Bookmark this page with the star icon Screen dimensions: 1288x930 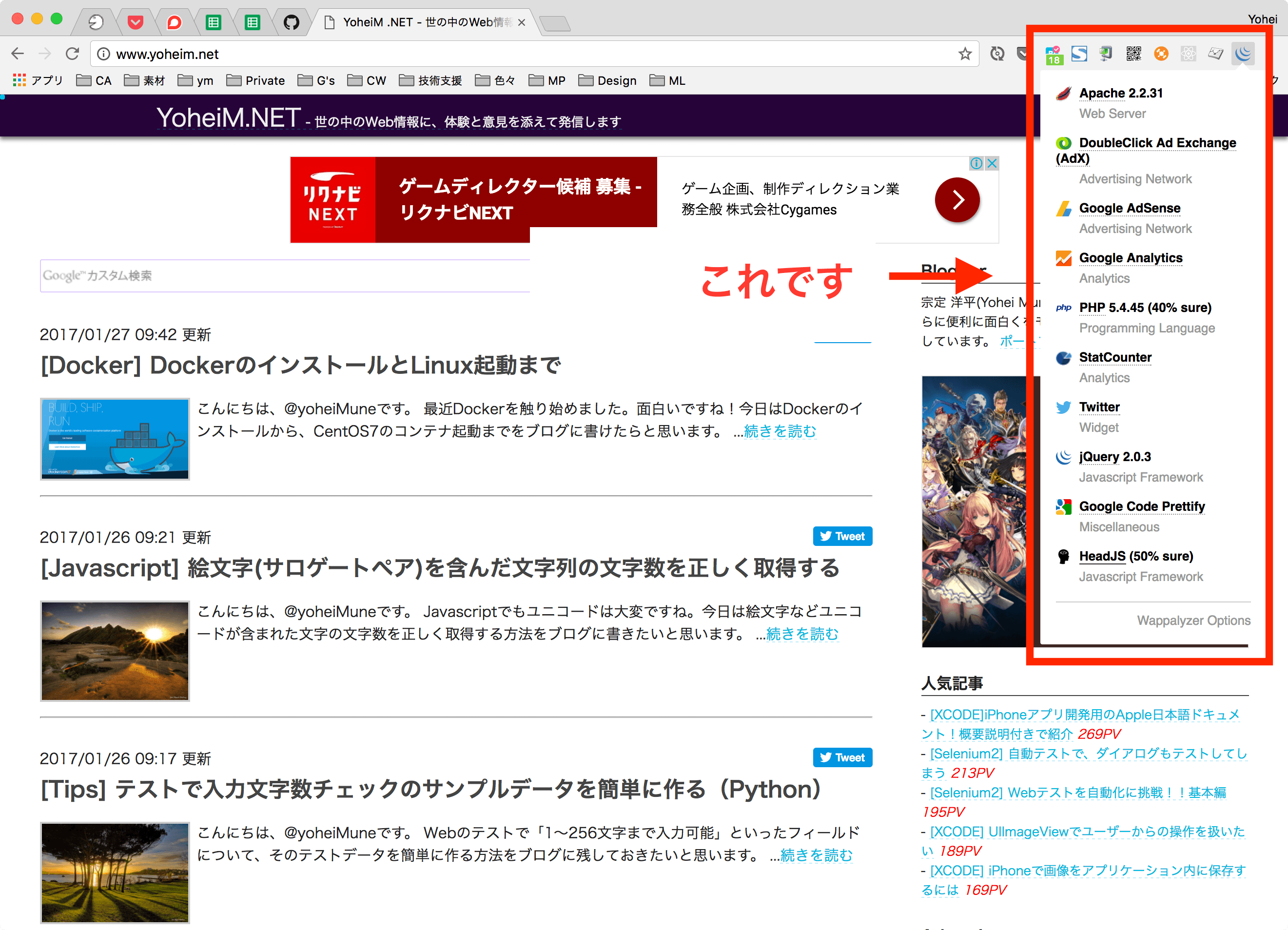click(965, 54)
